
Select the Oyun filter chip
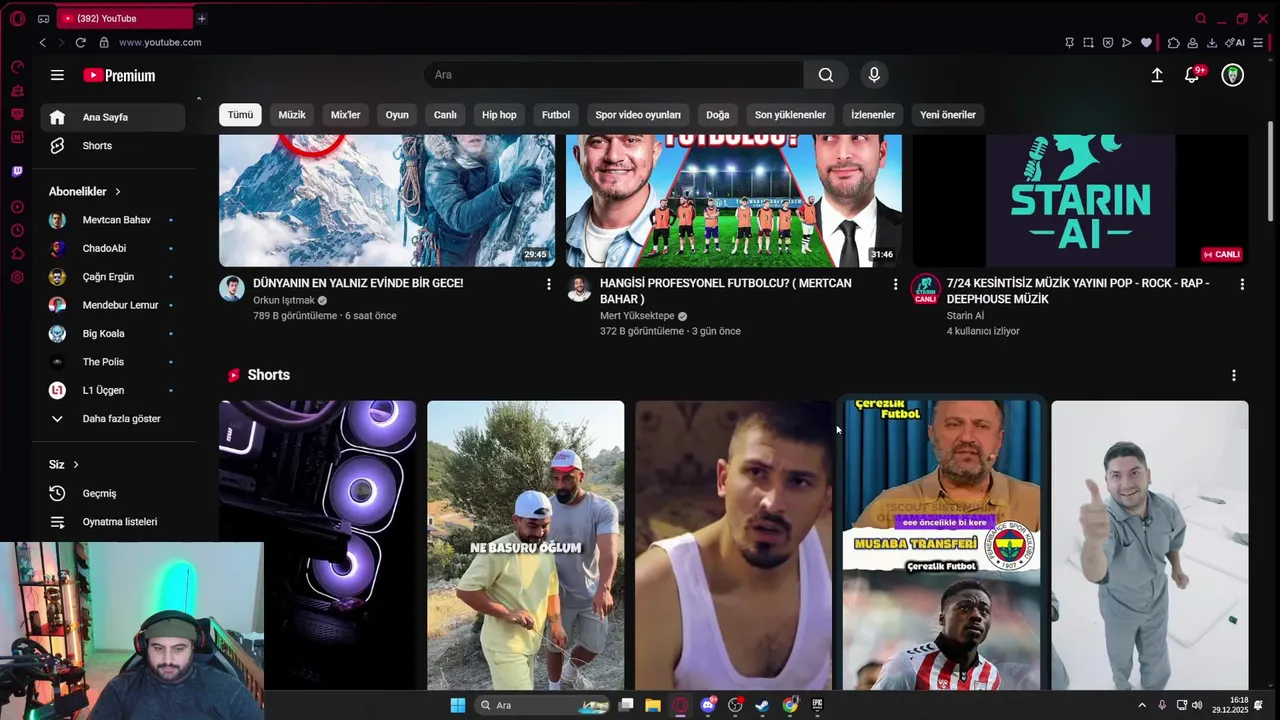tap(397, 115)
